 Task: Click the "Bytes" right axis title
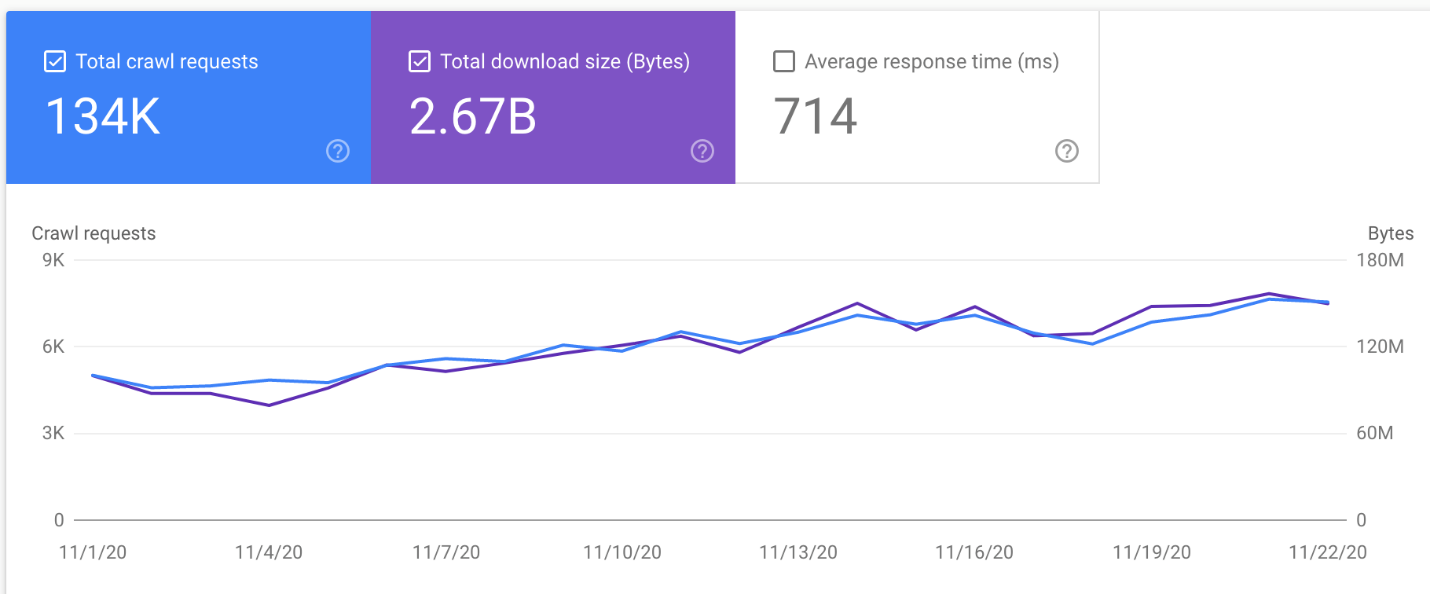pyautogui.click(x=1390, y=233)
